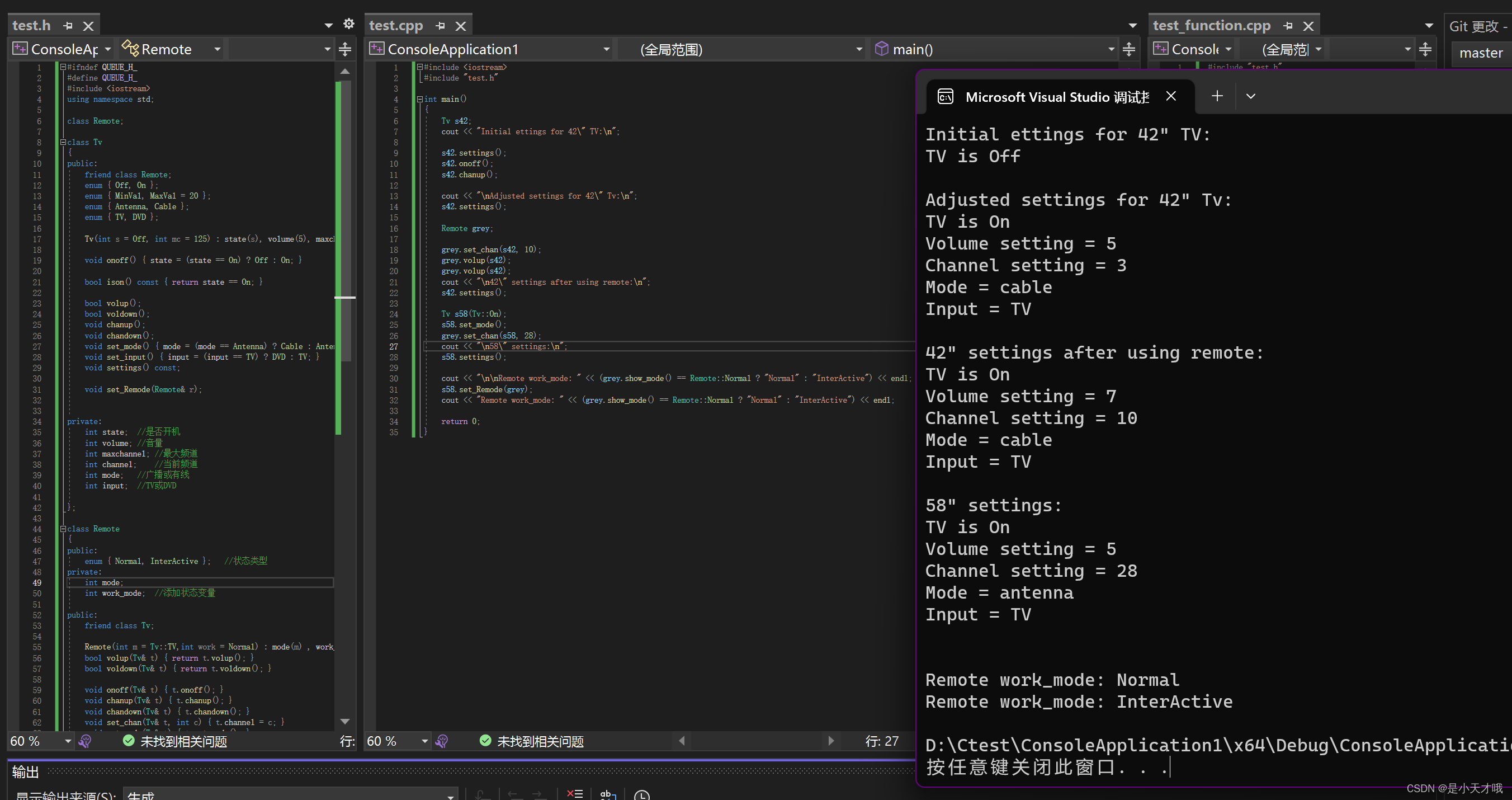Click the clock timestamp icon in the Output toolbar

(641, 796)
